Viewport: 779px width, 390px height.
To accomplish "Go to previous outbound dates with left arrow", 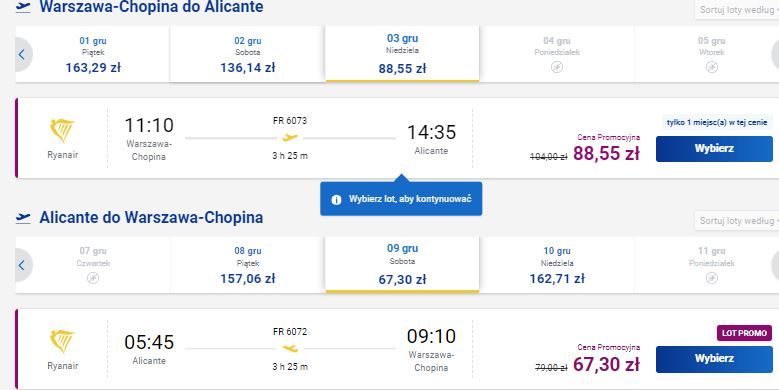I will coord(22,54).
